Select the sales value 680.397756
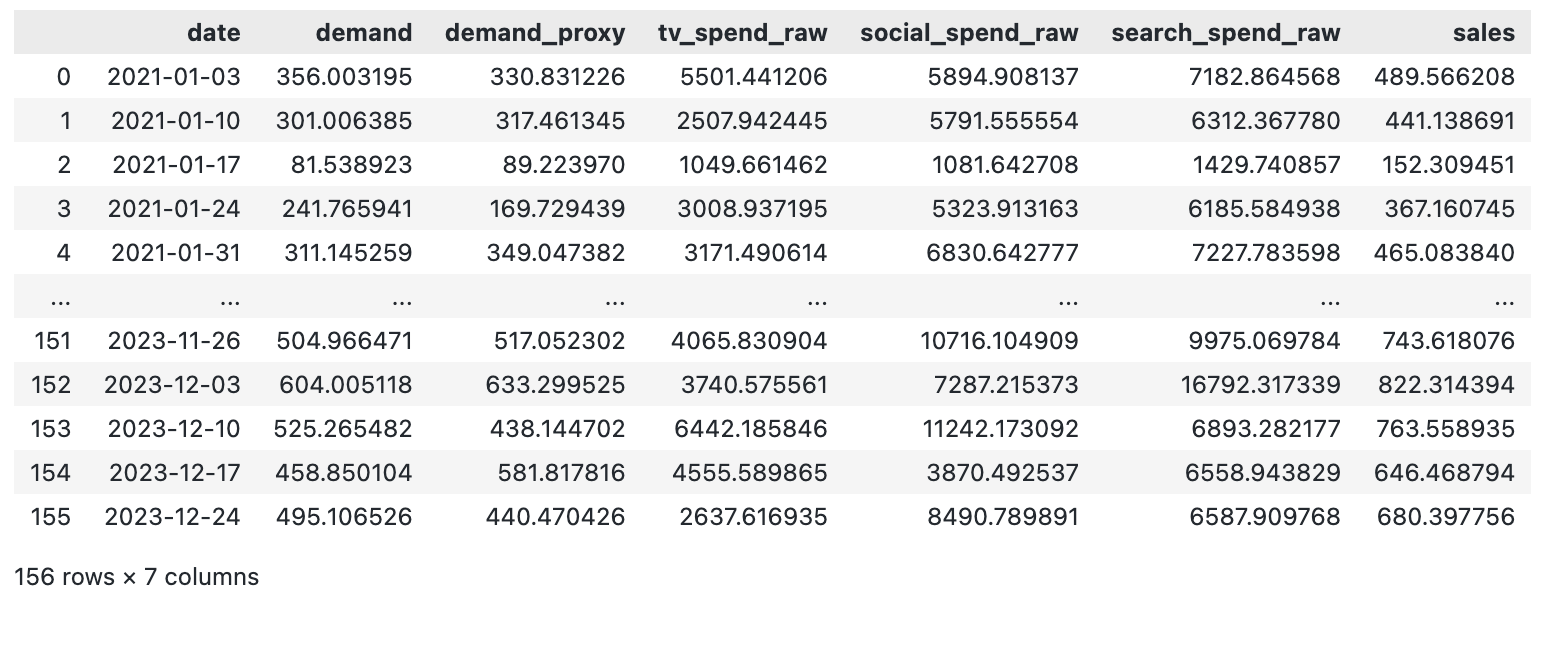 pyautogui.click(x=1445, y=517)
